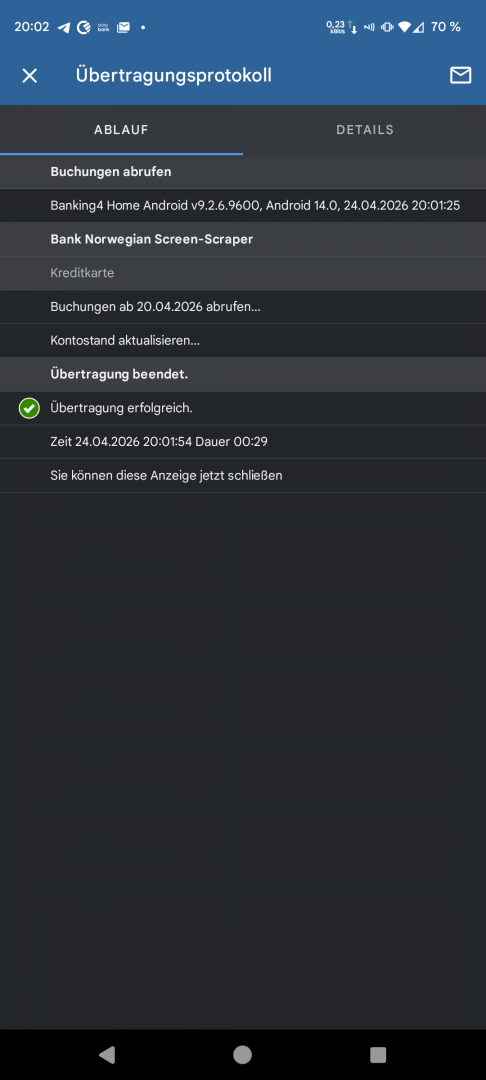Tap the Telegram notification icon in status bar
This screenshot has width=486, height=1080.
coord(64,28)
